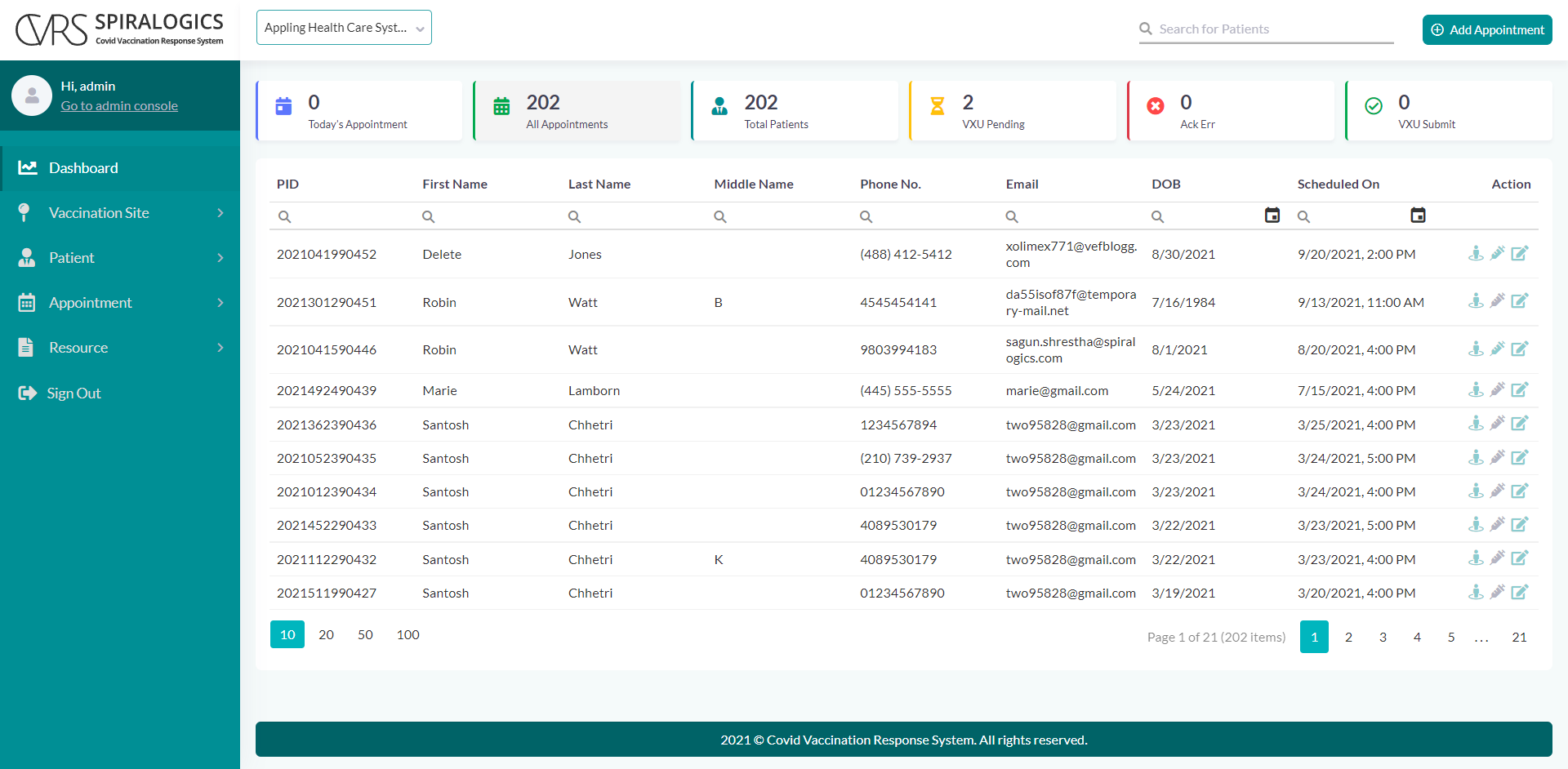Expand the Patient sidebar menu

point(120,257)
